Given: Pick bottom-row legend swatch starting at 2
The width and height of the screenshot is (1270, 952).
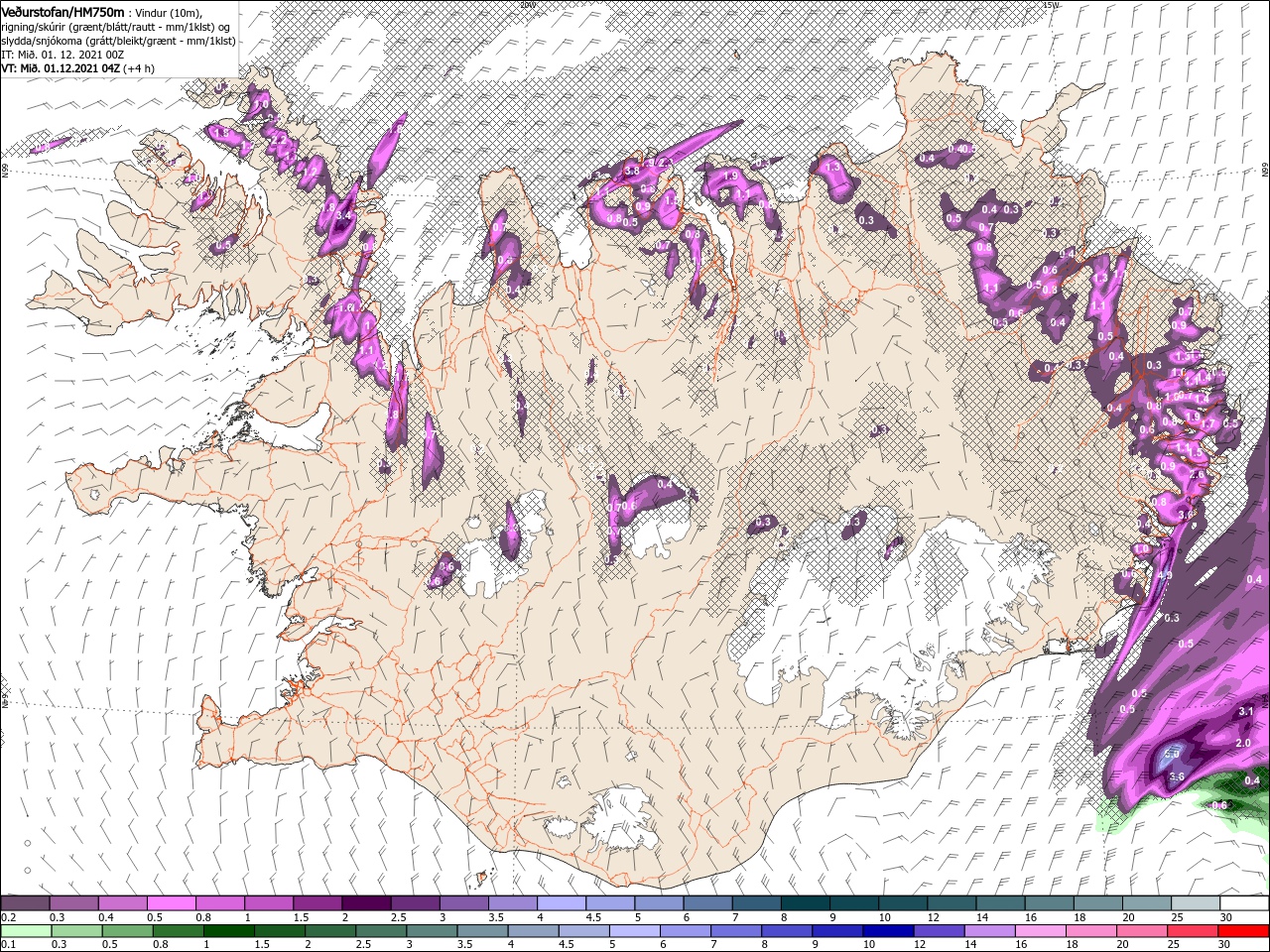Looking at the screenshot, I should tap(329, 931).
